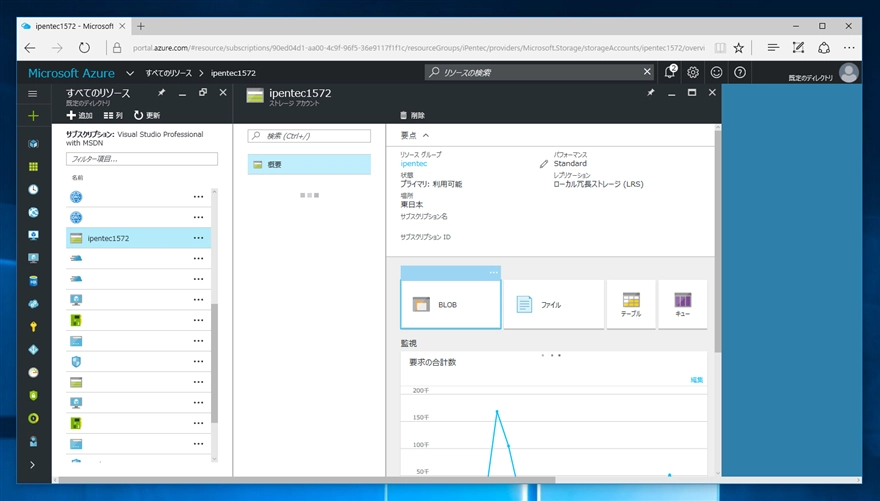Select the 概要 menu item

pyautogui.click(x=309, y=164)
